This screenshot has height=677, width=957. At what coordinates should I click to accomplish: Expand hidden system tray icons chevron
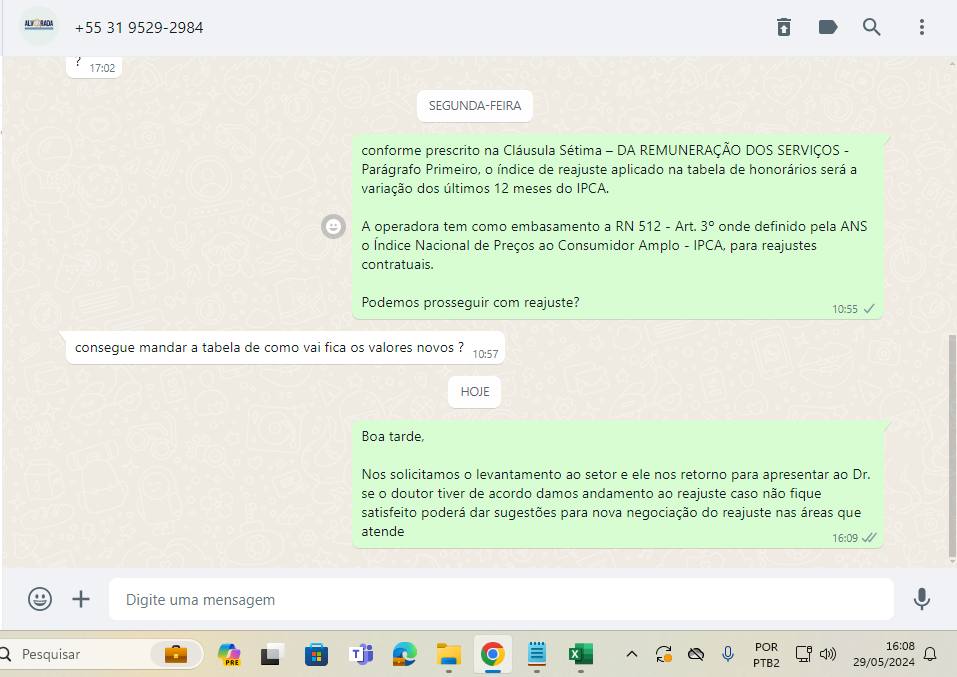tap(632, 654)
